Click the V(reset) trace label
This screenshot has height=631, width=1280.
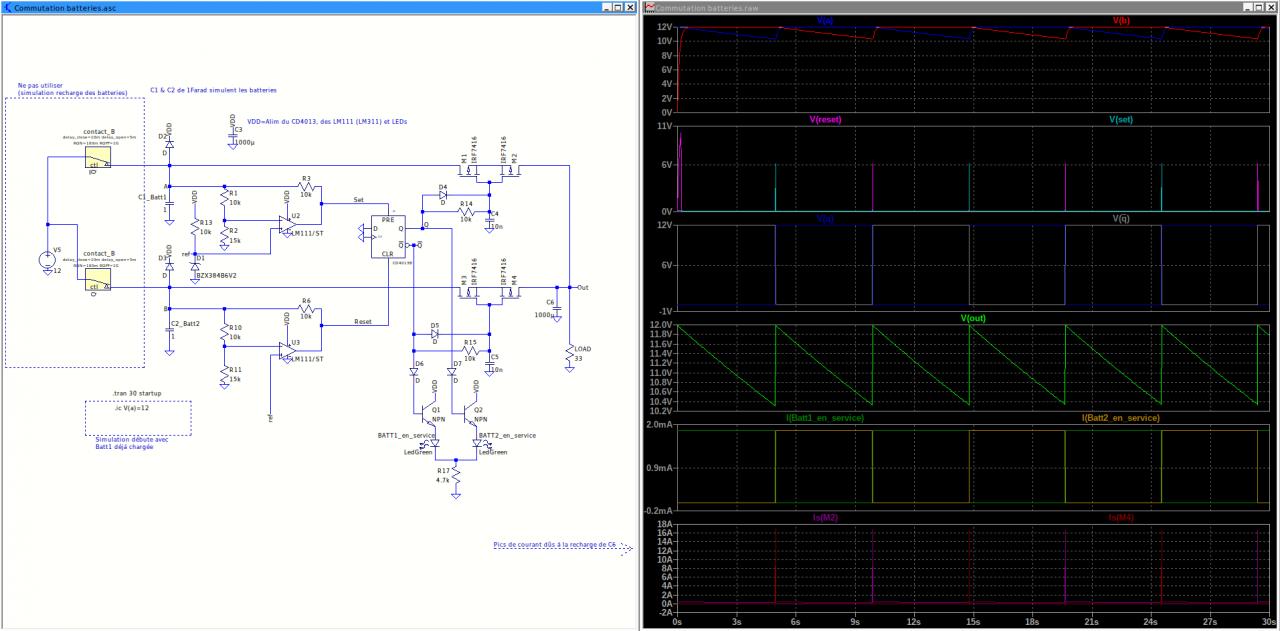pos(825,119)
